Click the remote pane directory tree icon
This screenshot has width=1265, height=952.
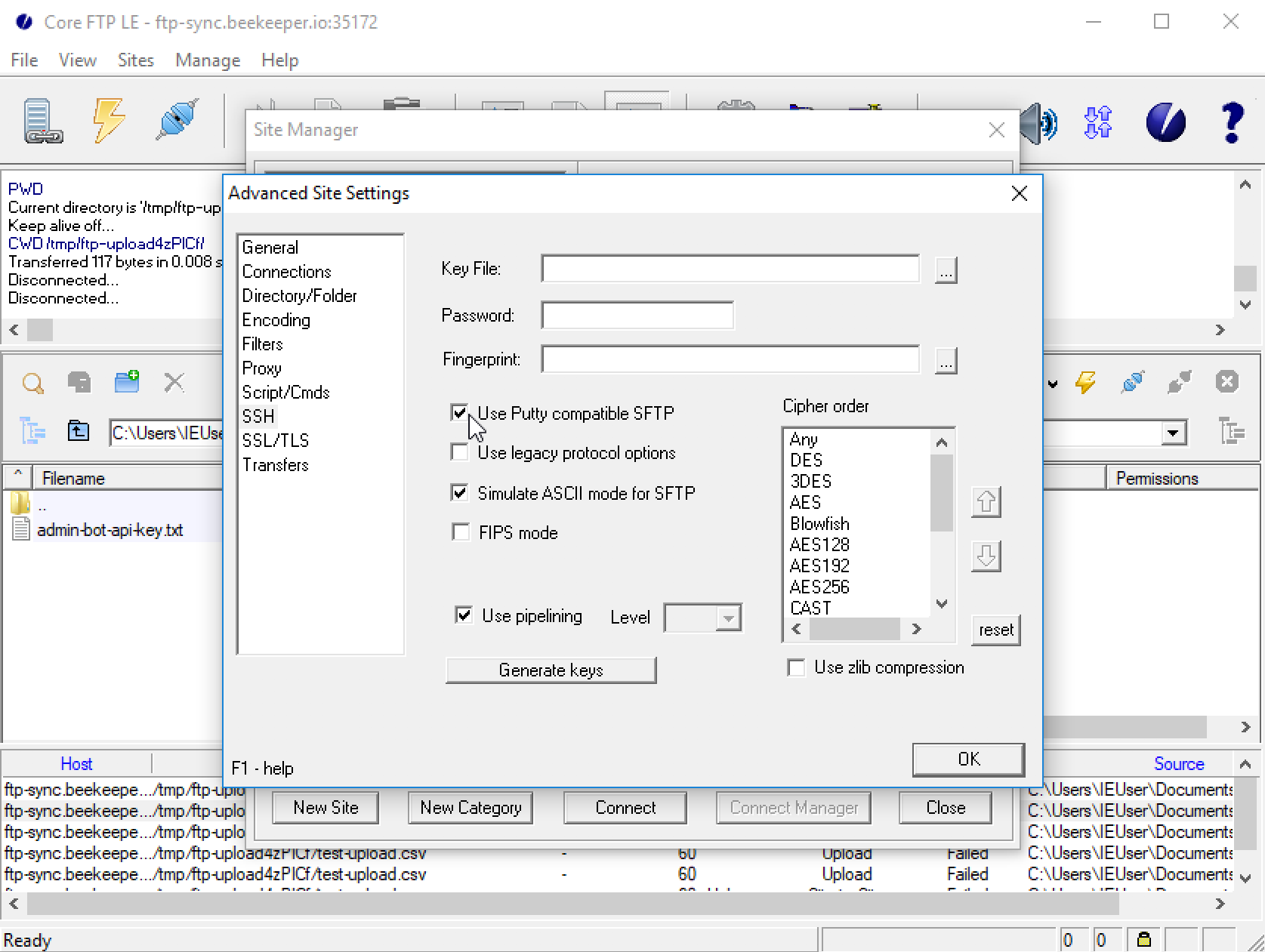[x=1232, y=432]
